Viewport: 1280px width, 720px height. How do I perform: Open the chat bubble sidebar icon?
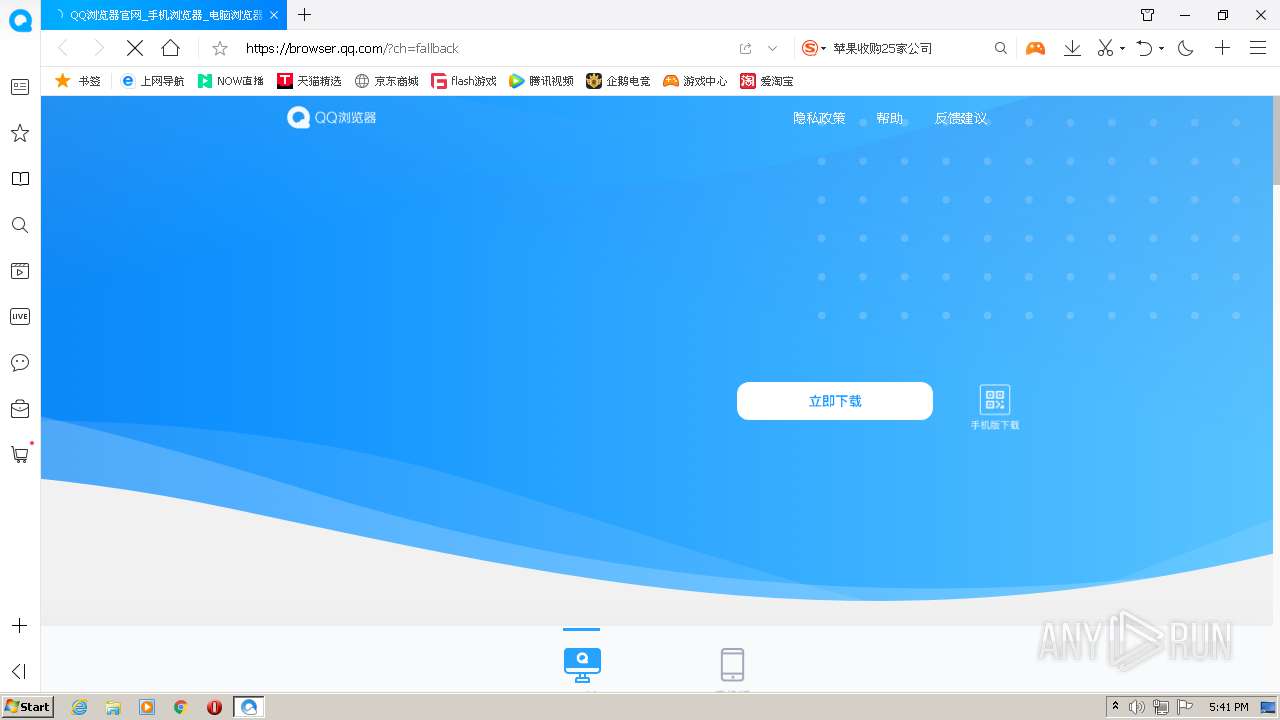pyautogui.click(x=20, y=363)
